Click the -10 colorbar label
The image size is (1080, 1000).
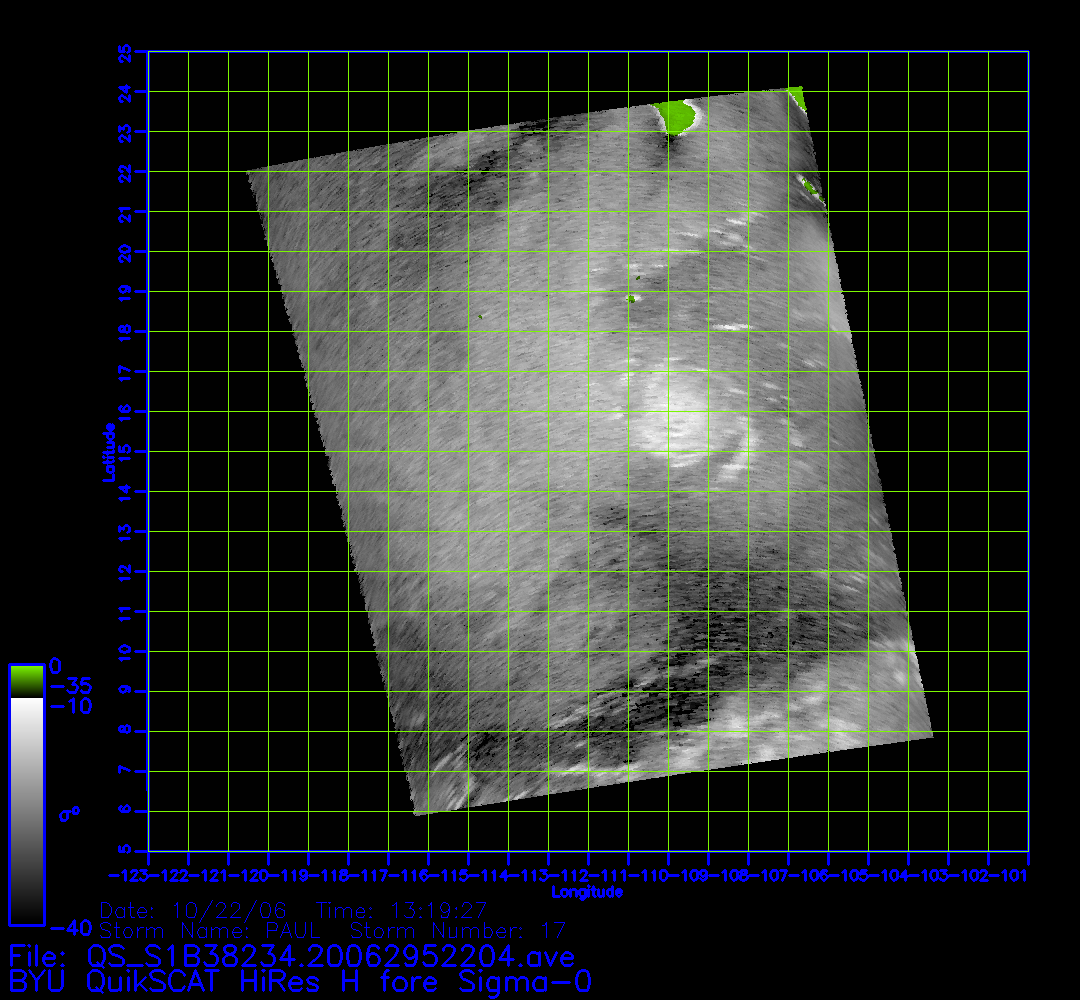[x=70, y=706]
